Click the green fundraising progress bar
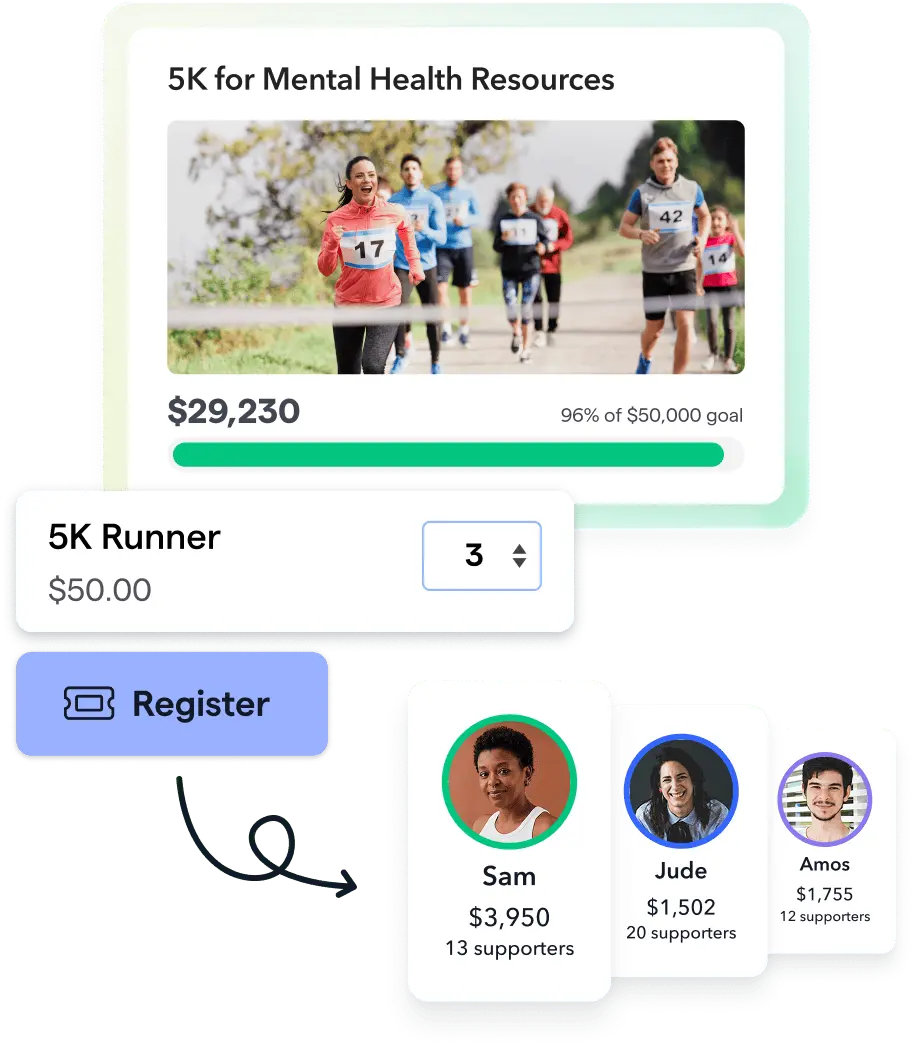 [449, 455]
